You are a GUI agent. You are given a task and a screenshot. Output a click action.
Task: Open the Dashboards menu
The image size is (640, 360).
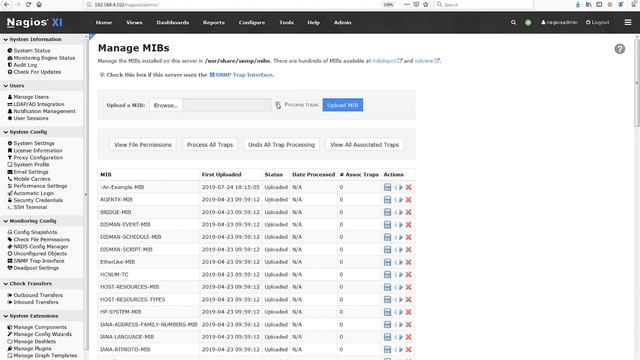tap(173, 22)
